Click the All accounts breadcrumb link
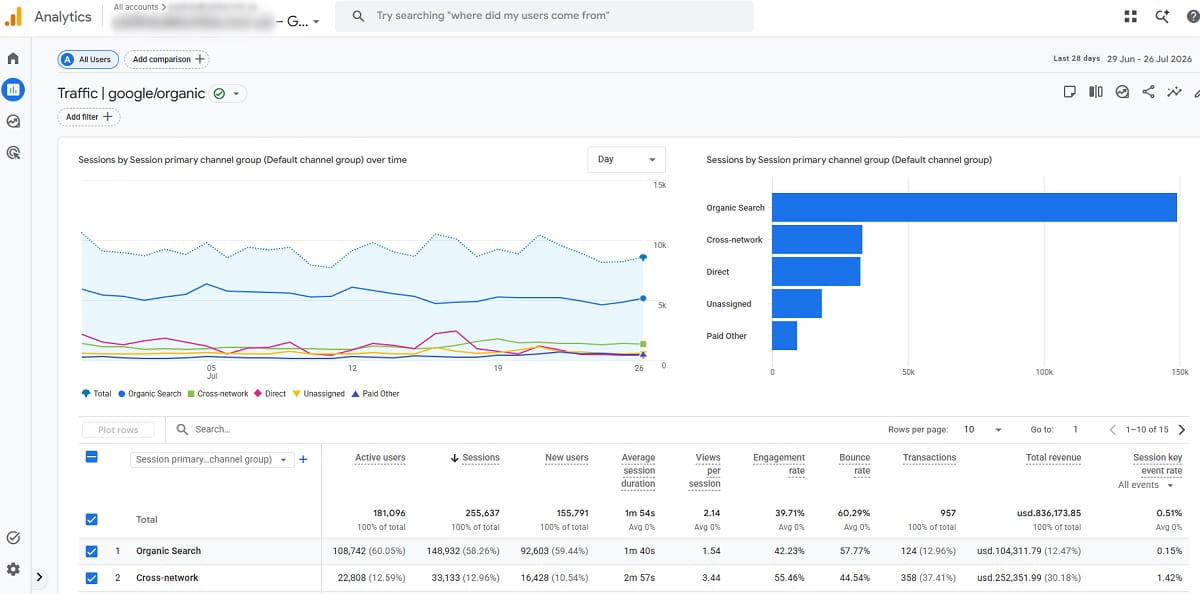This screenshot has height=594, width=1200. 135,7
